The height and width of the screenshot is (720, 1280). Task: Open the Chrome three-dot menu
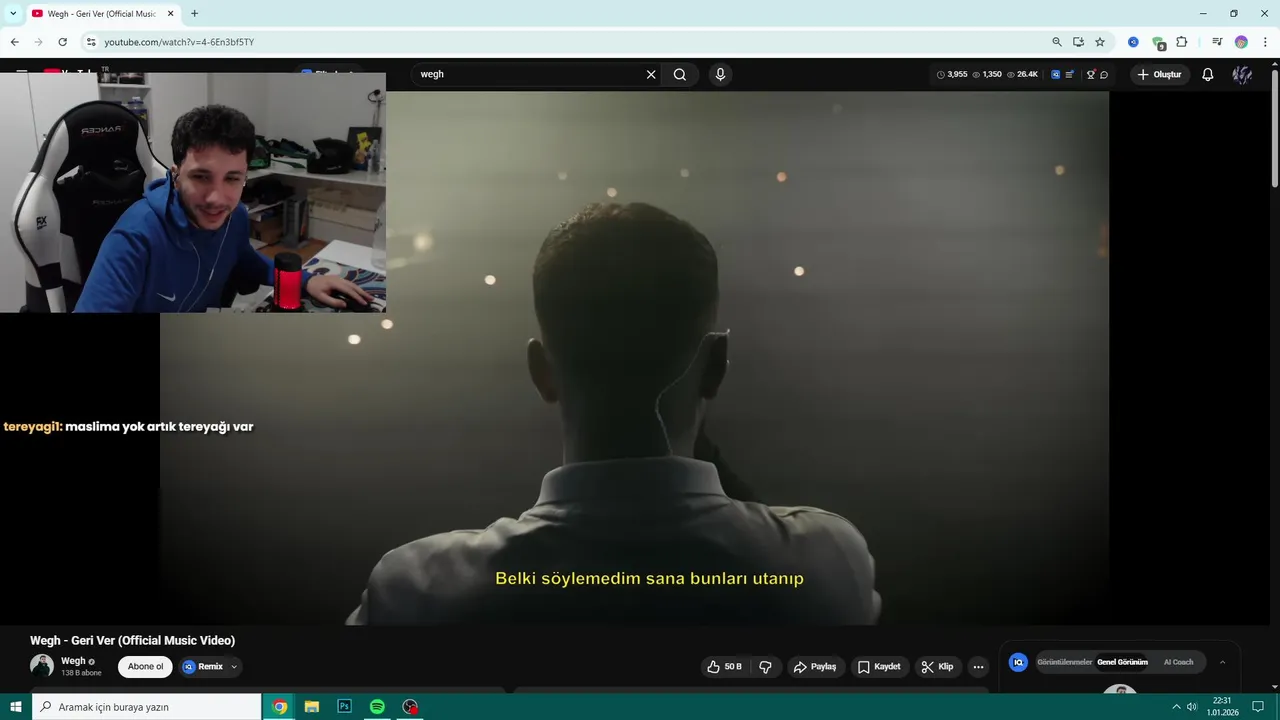[1265, 42]
